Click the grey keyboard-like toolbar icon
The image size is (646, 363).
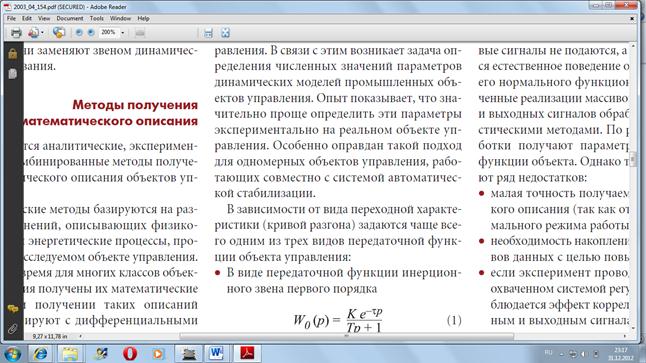click(x=140, y=33)
